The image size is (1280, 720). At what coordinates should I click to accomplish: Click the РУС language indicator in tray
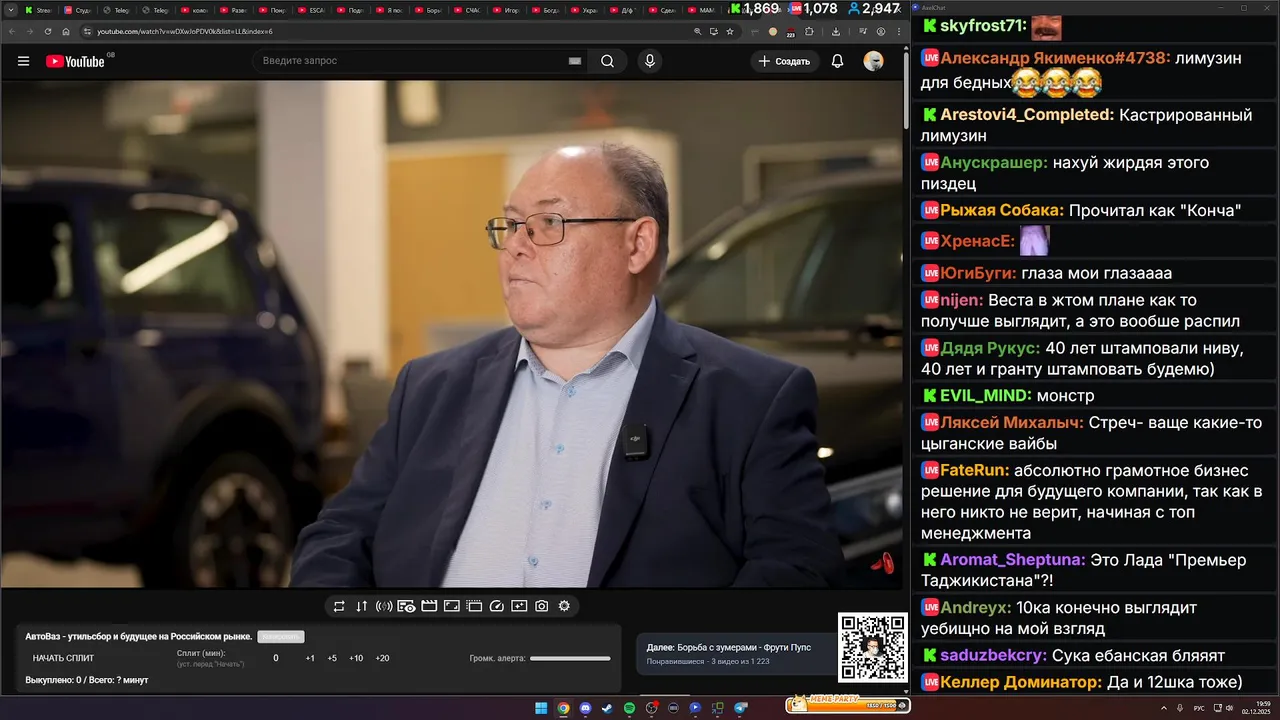(x=1200, y=708)
